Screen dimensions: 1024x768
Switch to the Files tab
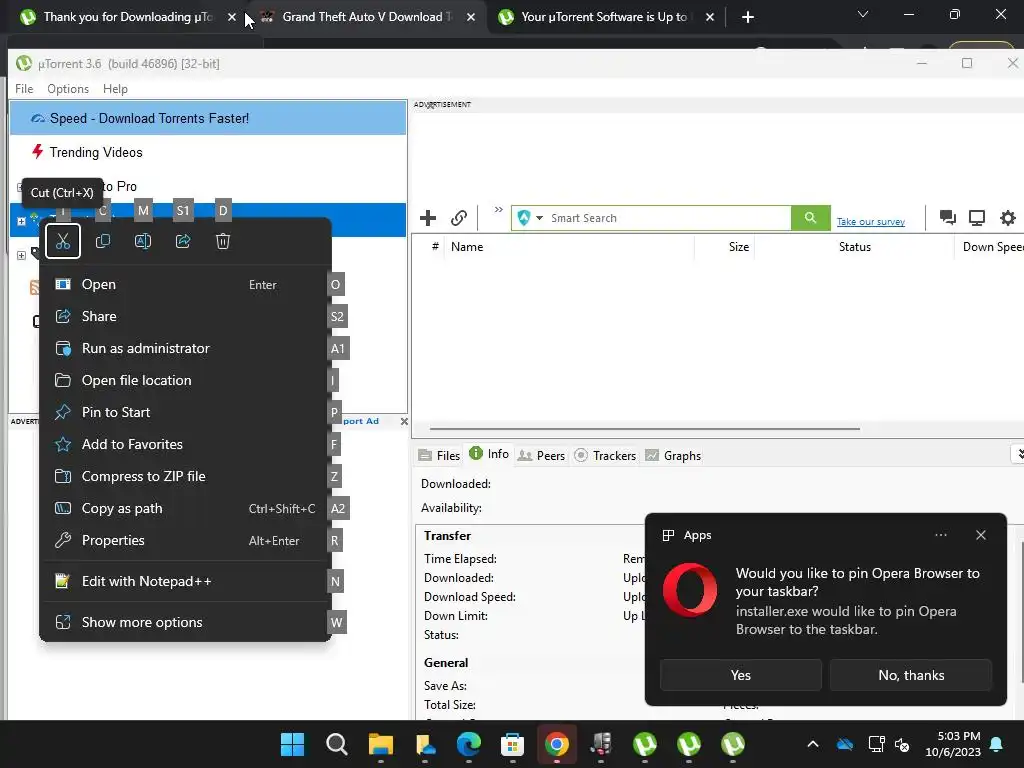click(440, 455)
